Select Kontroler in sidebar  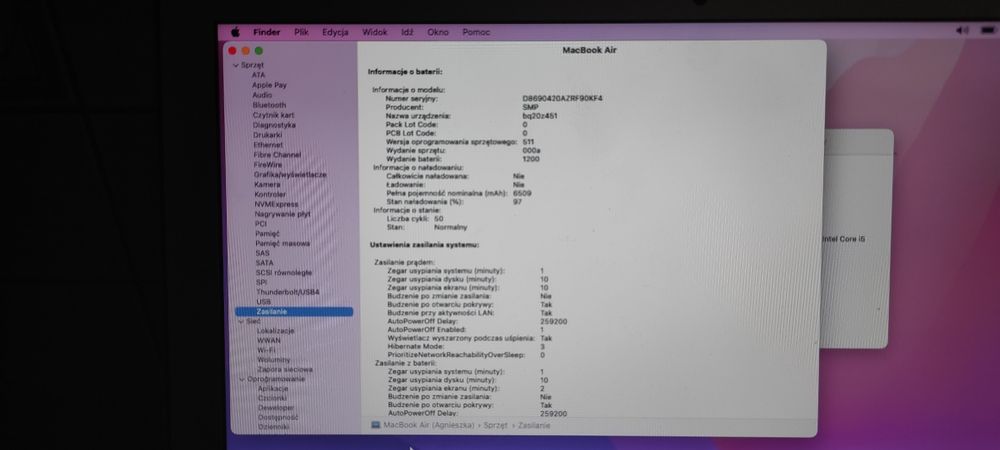tap(270, 194)
